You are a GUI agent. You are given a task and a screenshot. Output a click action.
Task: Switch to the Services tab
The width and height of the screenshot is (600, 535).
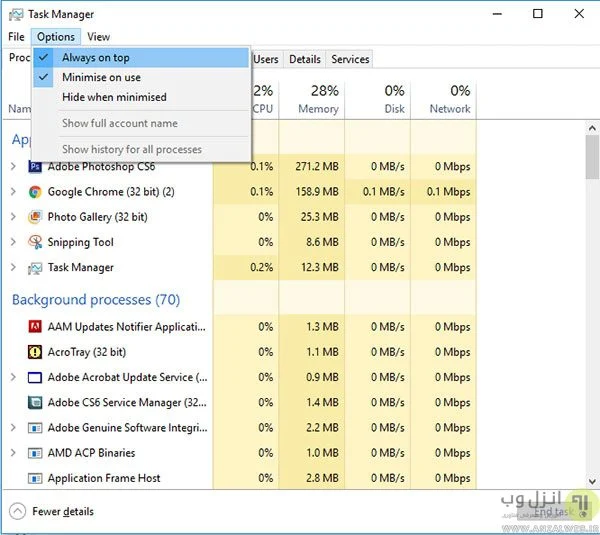pos(350,59)
